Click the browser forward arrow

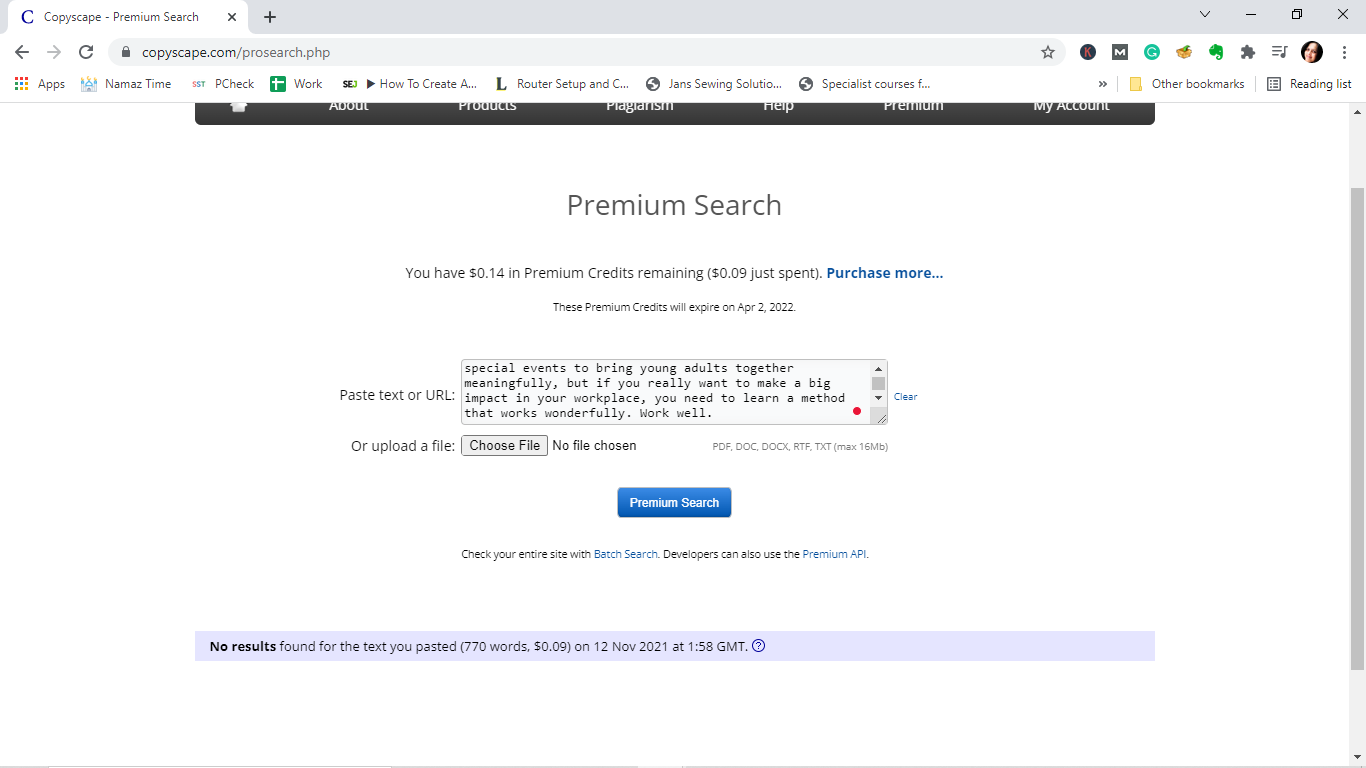coord(54,52)
